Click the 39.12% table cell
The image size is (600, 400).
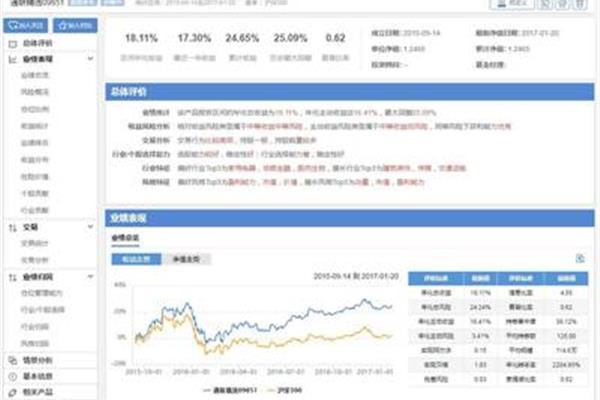pyautogui.click(x=566, y=322)
